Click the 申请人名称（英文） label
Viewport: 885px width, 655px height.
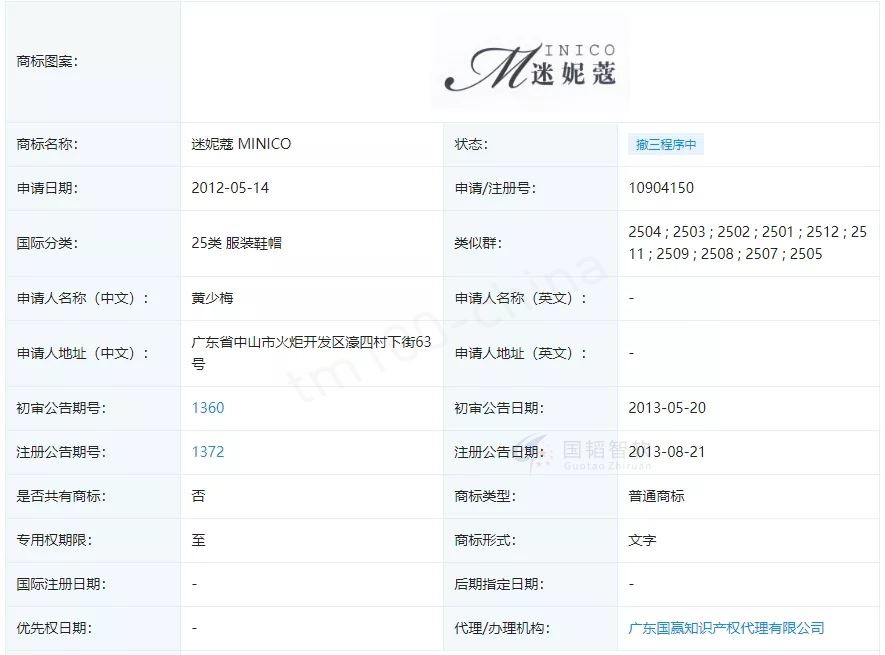[520, 298]
